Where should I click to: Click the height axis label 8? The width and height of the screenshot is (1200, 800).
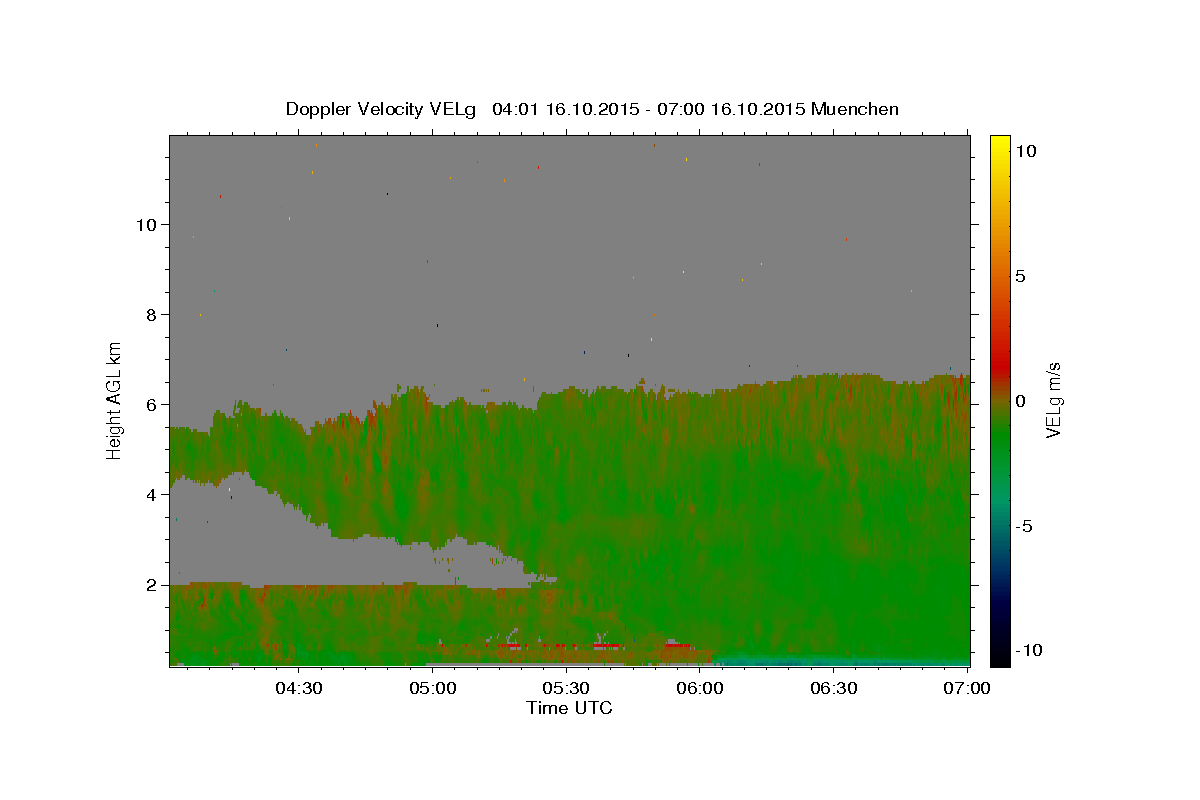click(150, 314)
